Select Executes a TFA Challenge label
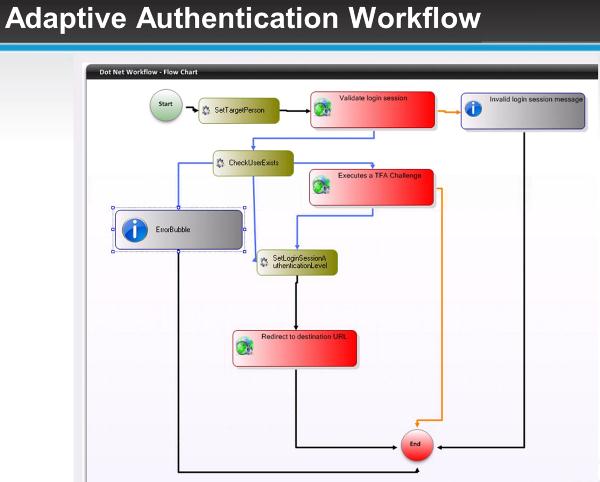This screenshot has width=600, height=482. 380,175
